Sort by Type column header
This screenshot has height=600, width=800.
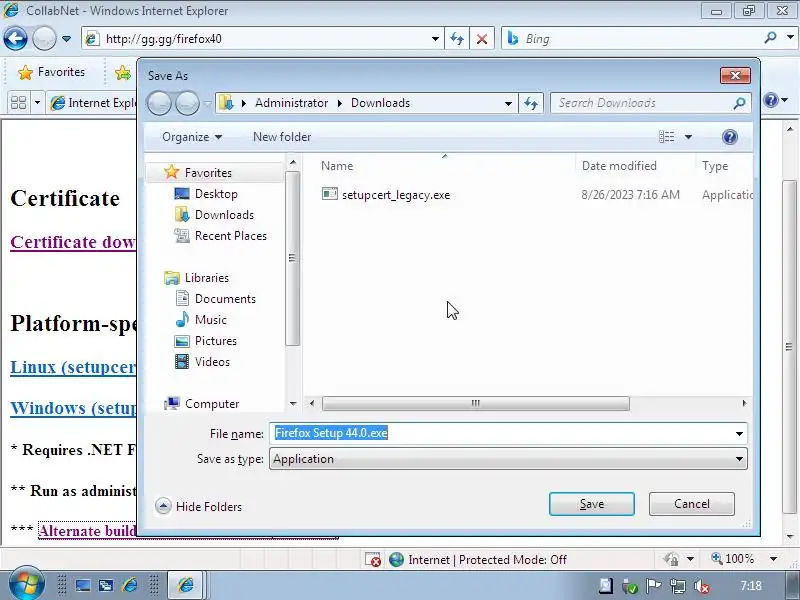pos(715,166)
